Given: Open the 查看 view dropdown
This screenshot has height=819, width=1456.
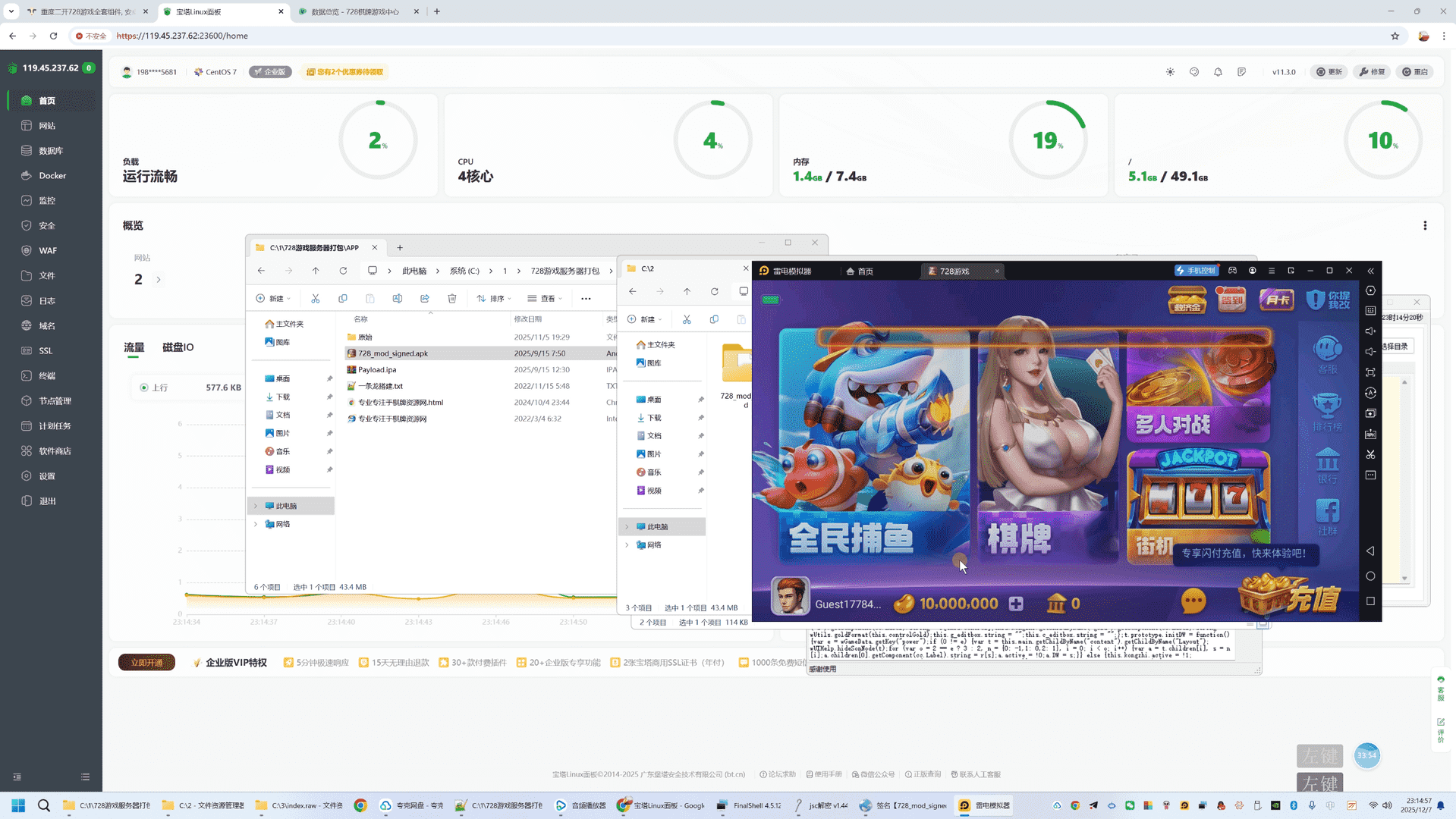Looking at the screenshot, I should [x=545, y=299].
